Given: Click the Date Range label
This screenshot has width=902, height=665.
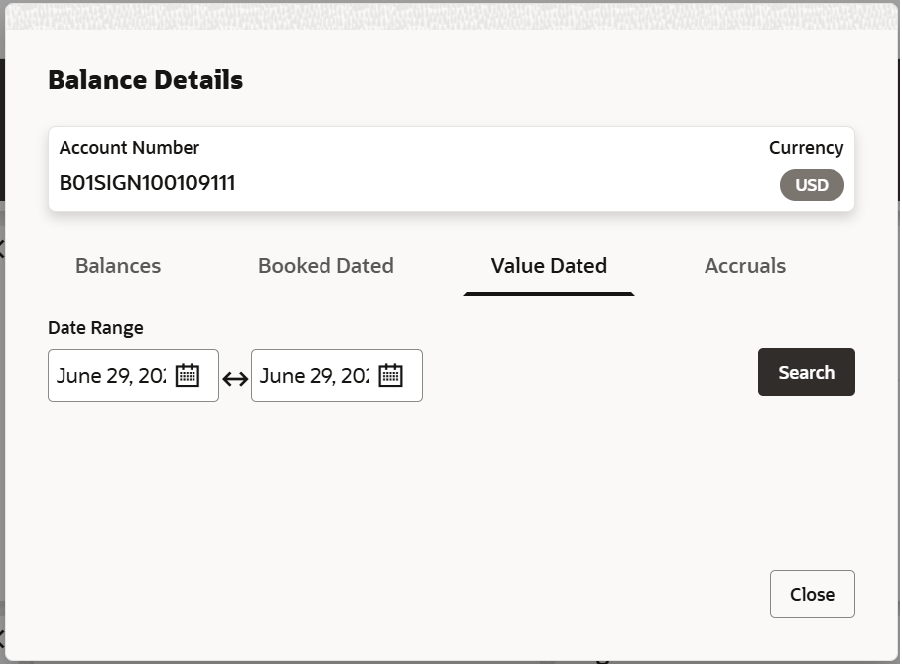Looking at the screenshot, I should point(96,328).
